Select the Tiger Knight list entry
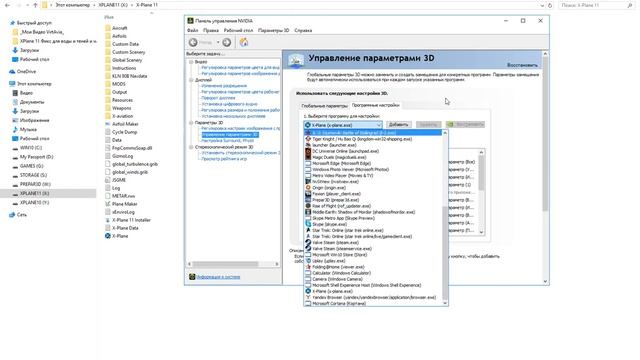This screenshot has width=640, height=360. pos(362,139)
